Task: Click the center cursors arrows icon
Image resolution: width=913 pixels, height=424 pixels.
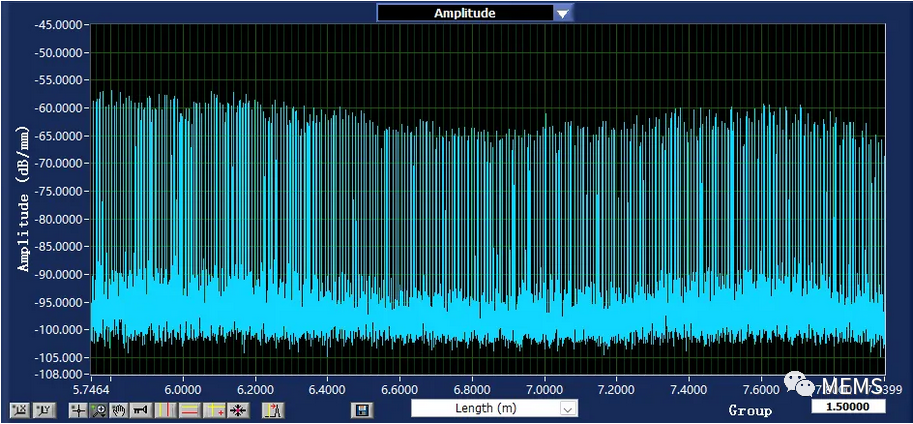Action: [238, 411]
